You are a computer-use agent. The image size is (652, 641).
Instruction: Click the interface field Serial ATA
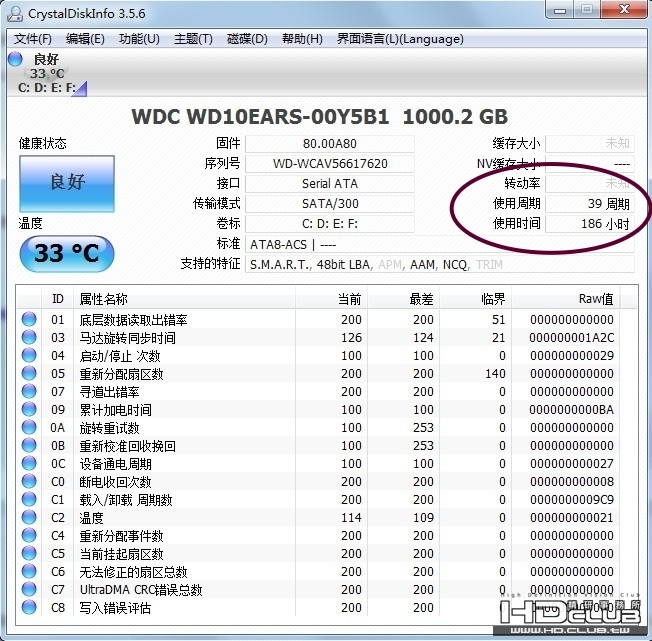[330, 183]
